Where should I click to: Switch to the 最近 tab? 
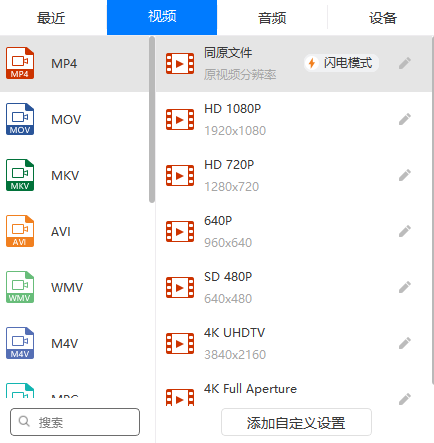pyautogui.click(x=51, y=18)
